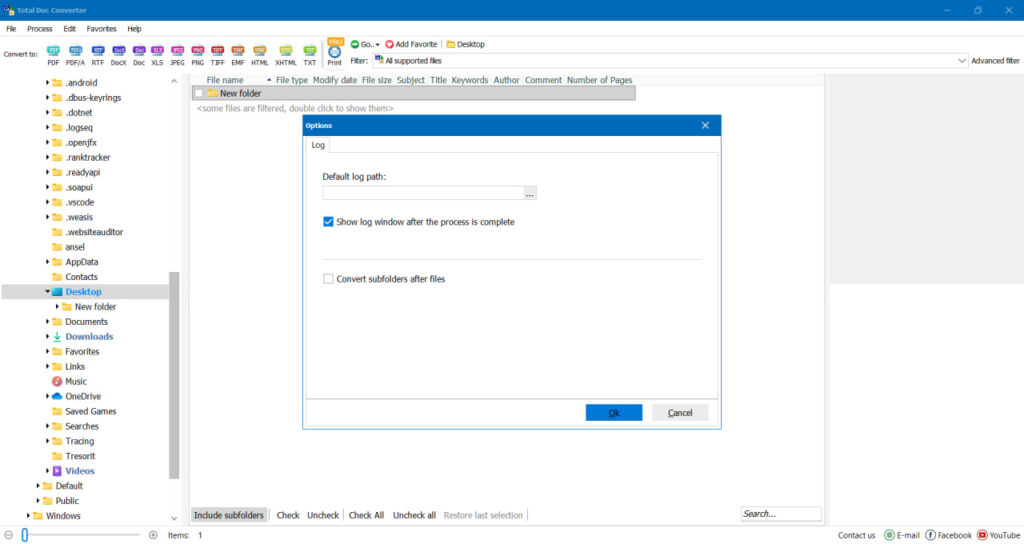Open the Desktop shortcut in toolbar
The width and height of the screenshot is (1024, 544).
tap(466, 44)
